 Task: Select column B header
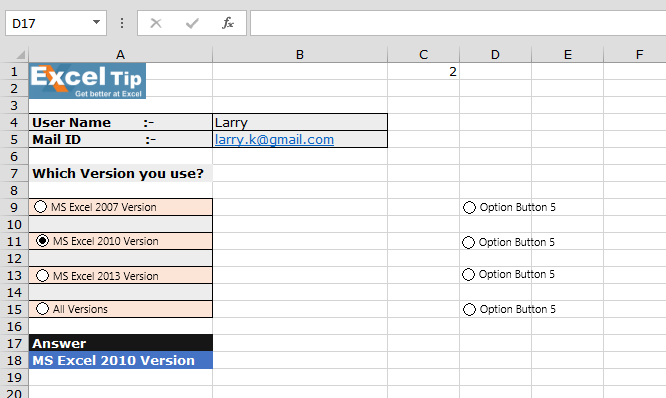pos(300,54)
